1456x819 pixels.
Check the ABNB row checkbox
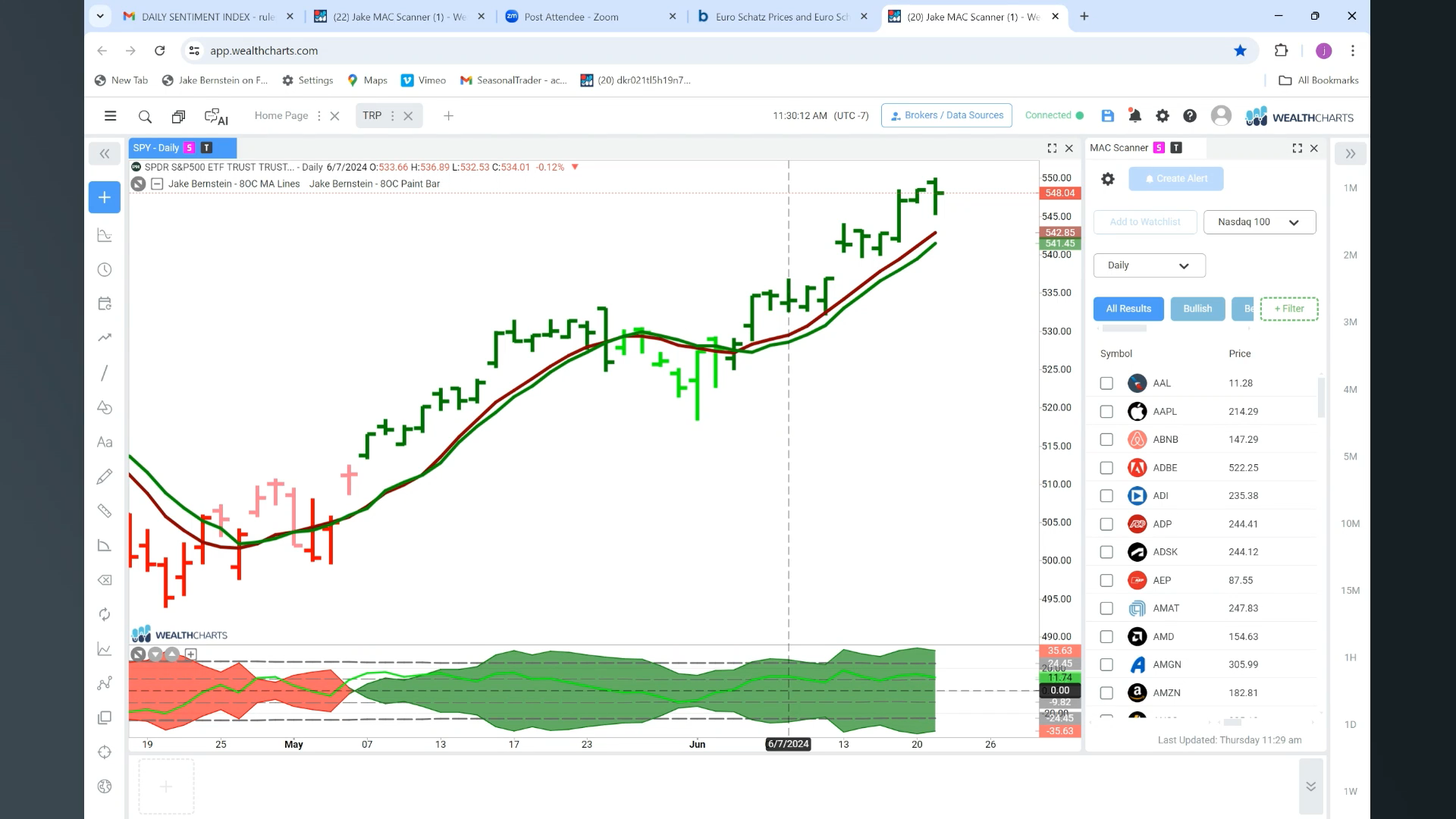(1106, 440)
